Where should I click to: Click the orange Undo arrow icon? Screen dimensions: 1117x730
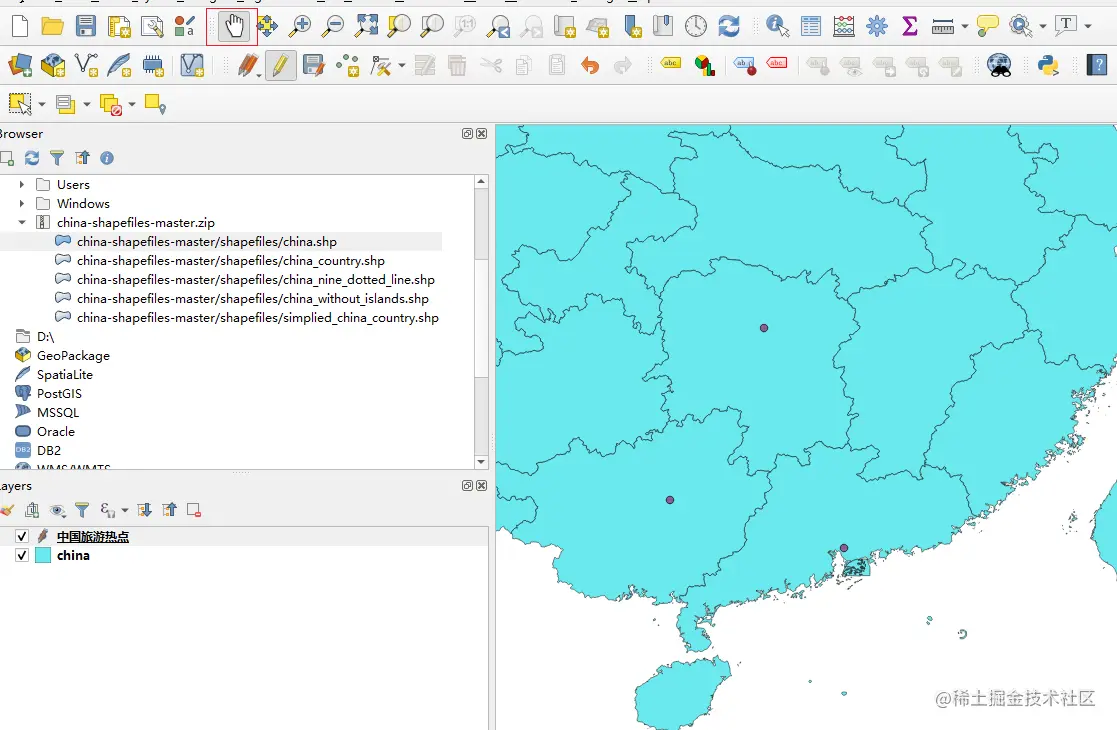coord(590,66)
